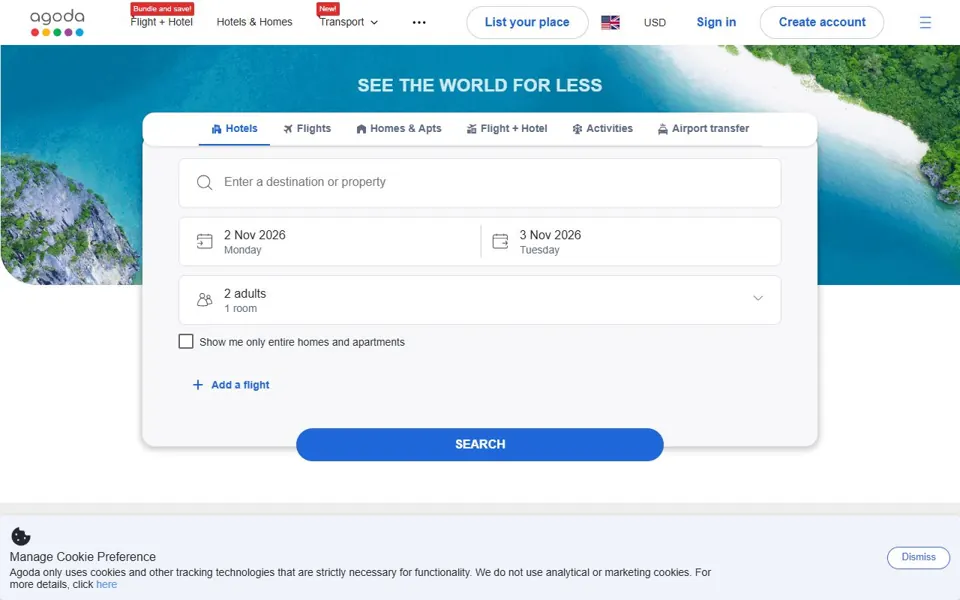
Task: Click the magnifier icon in destination field
Action: click(204, 182)
